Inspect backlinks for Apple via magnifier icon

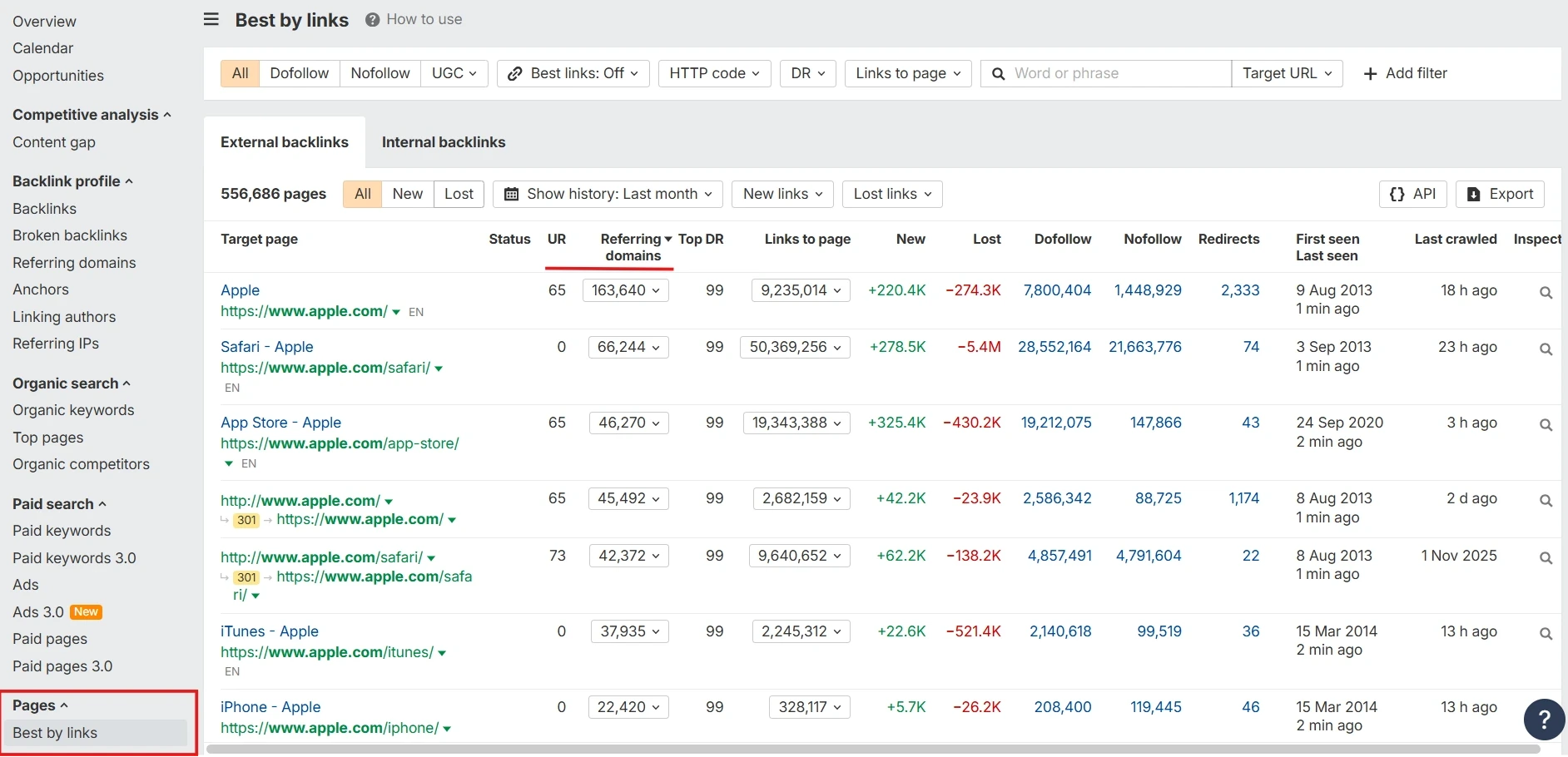tap(1546, 293)
